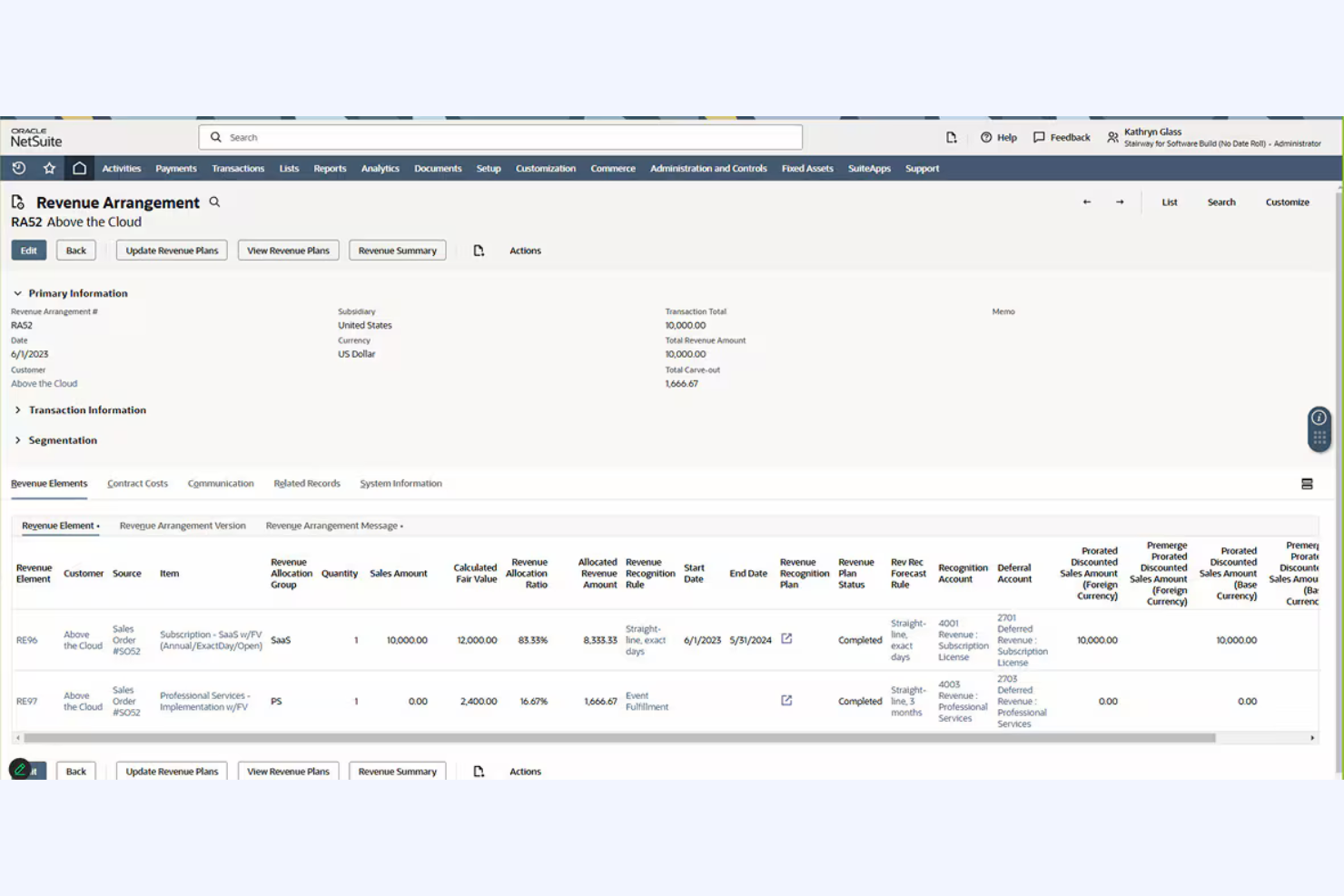The height and width of the screenshot is (896, 1344).
Task: Switch to the Contract Costs tab
Action: point(137,483)
